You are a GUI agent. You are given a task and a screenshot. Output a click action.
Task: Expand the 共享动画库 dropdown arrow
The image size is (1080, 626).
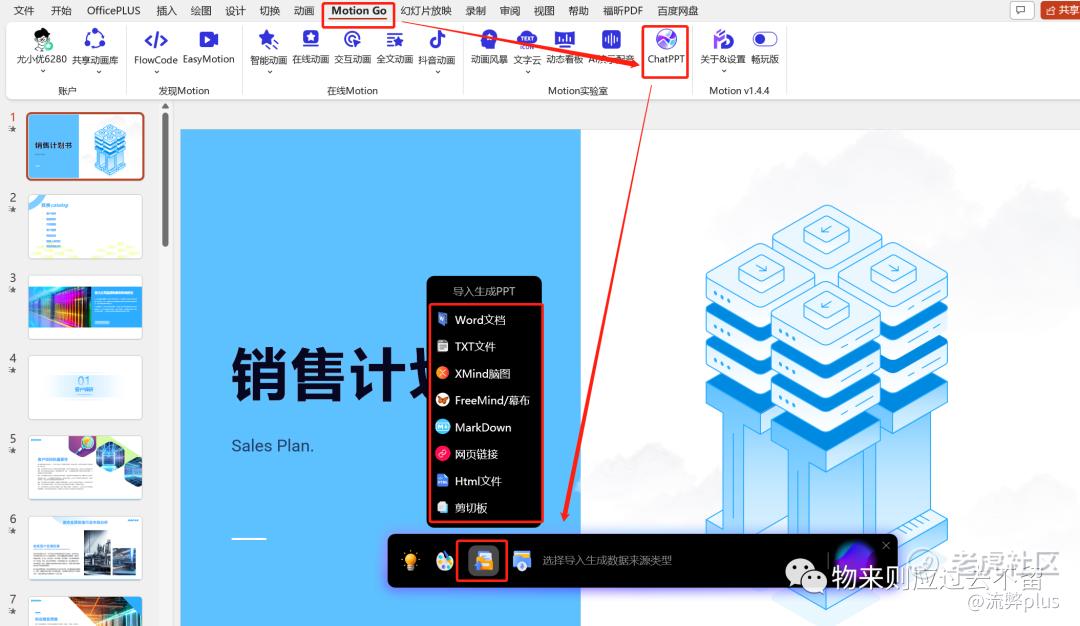tap(98, 71)
